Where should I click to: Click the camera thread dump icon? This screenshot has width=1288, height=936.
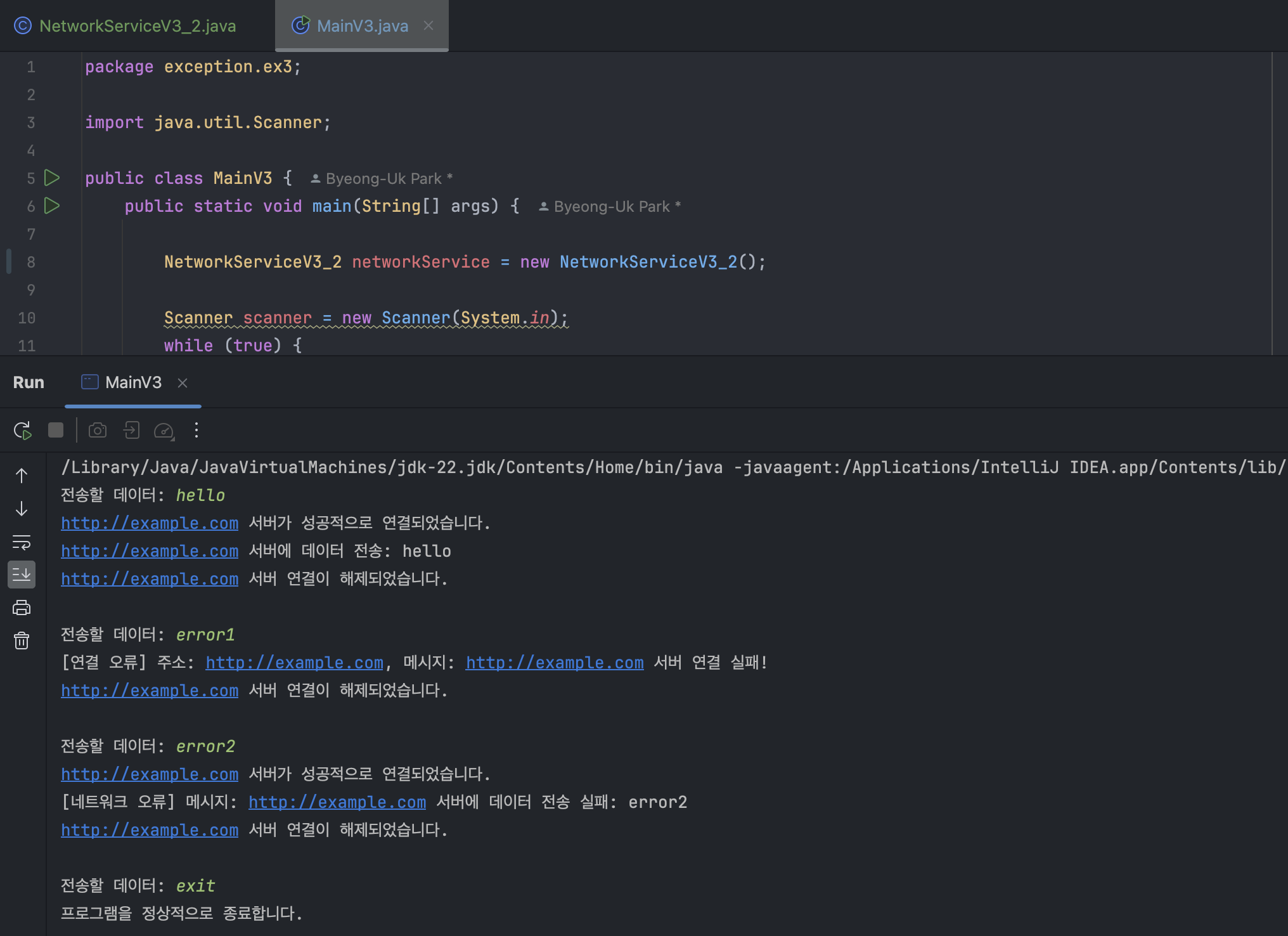(97, 431)
